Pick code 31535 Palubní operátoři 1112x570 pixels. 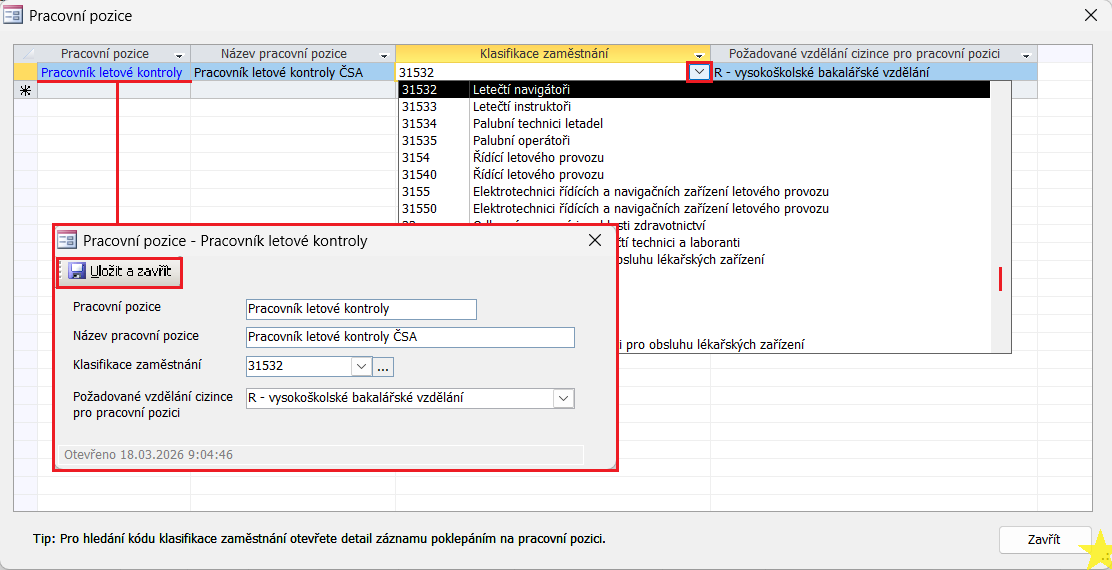(x=521, y=141)
